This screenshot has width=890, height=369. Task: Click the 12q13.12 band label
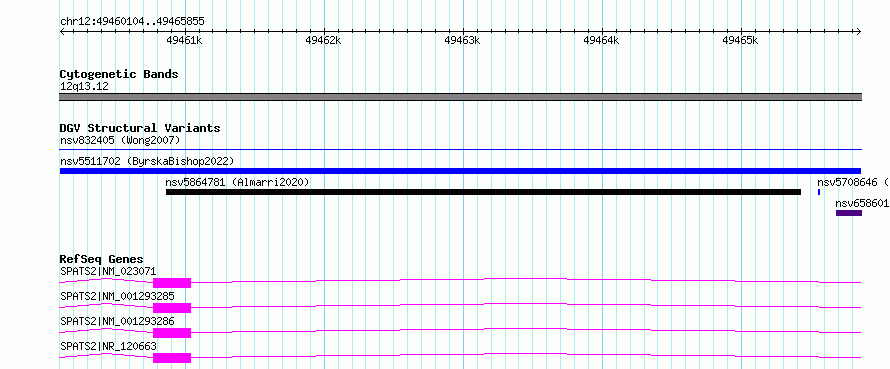[84, 87]
